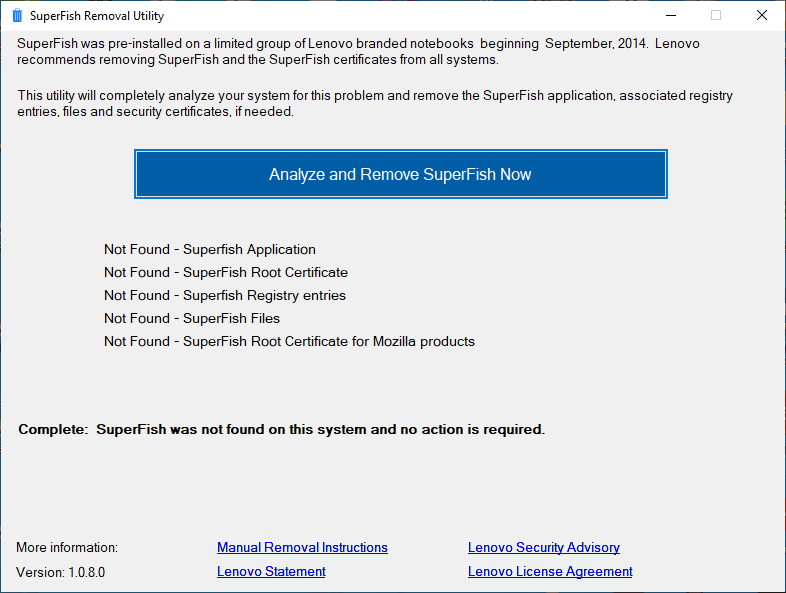Screen dimensions: 786x593
Task: Click the Version 1.0.8.0 label
Action: click(60, 572)
